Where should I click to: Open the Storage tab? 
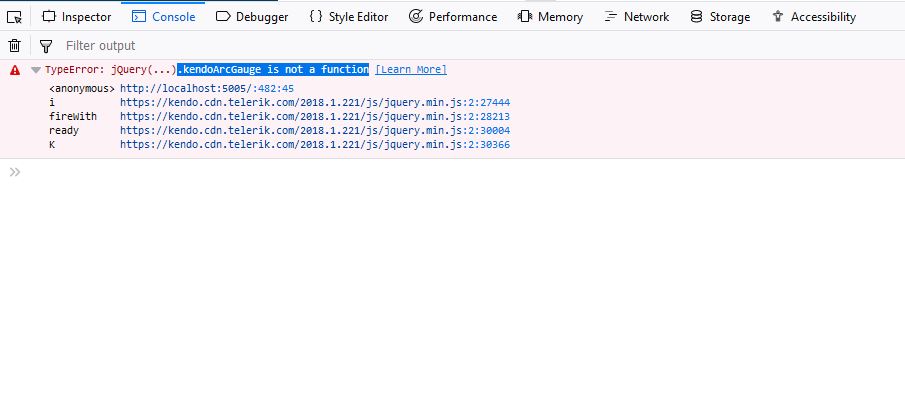tap(720, 17)
